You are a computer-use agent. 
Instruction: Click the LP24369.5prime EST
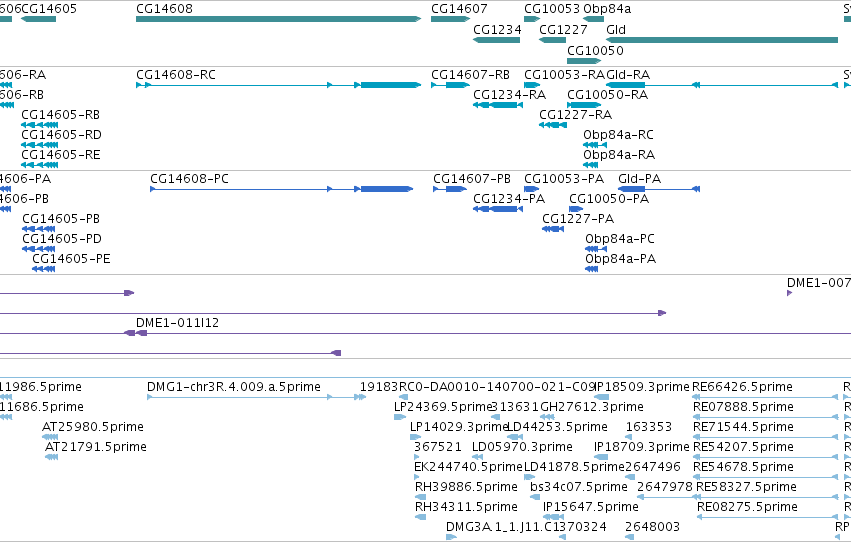(x=400, y=417)
